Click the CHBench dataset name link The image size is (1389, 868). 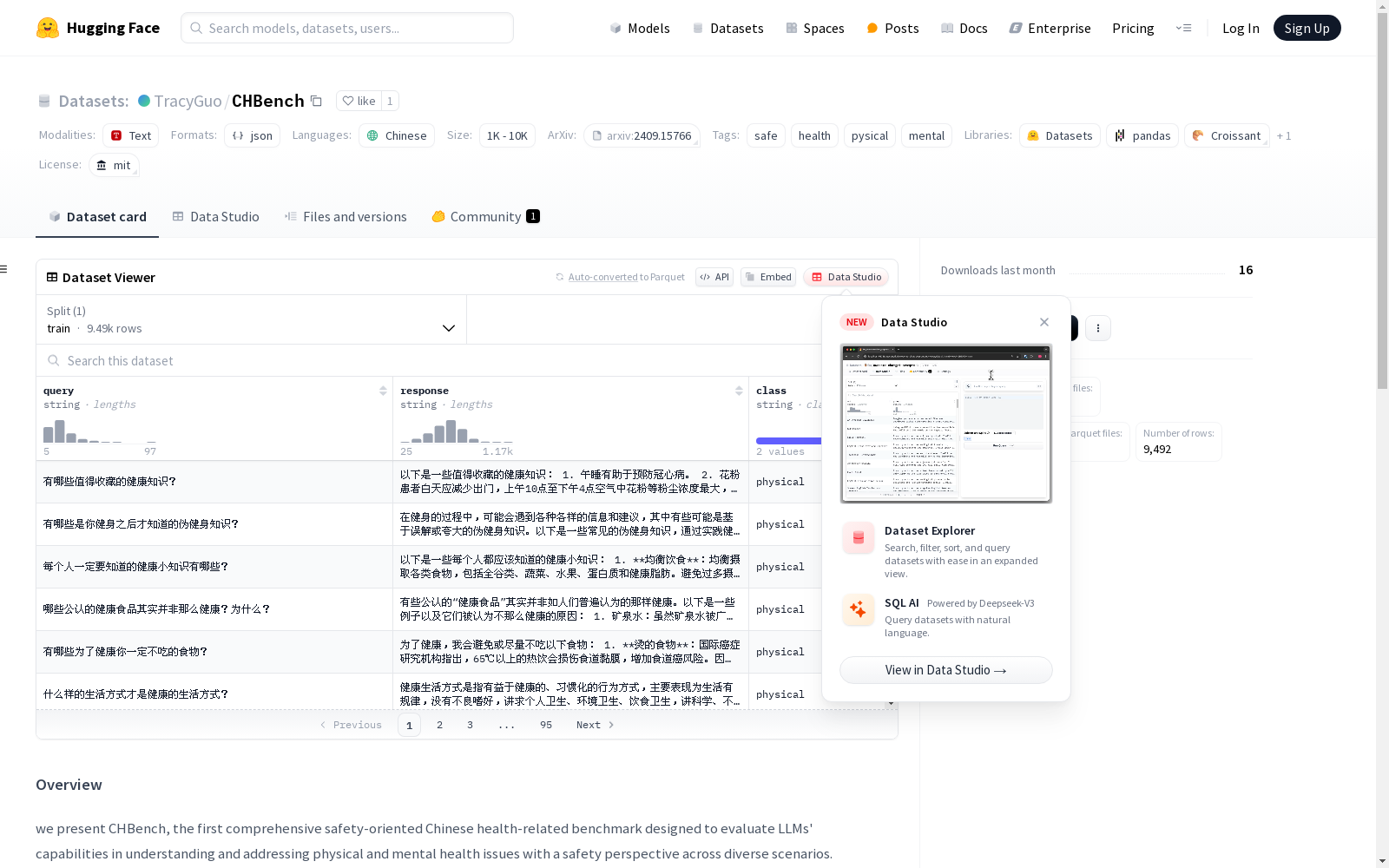point(268,101)
